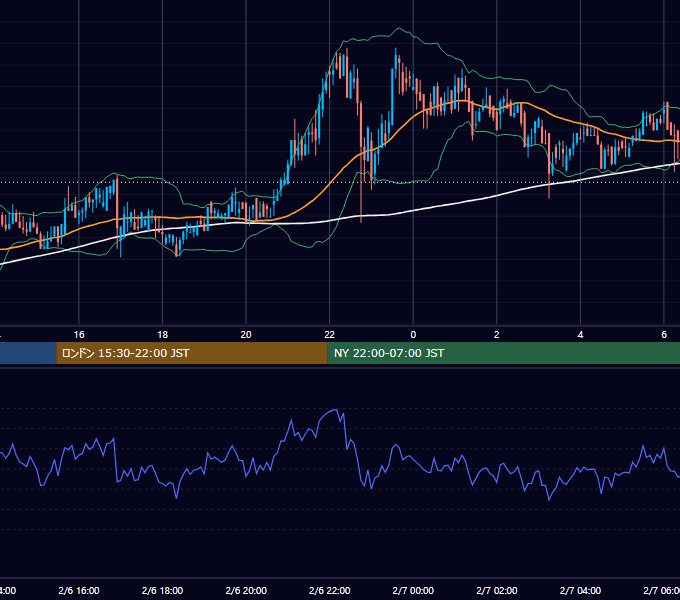The width and height of the screenshot is (680, 600).
Task: Click the hour label 18 on price chart axis
Action: tap(162, 335)
